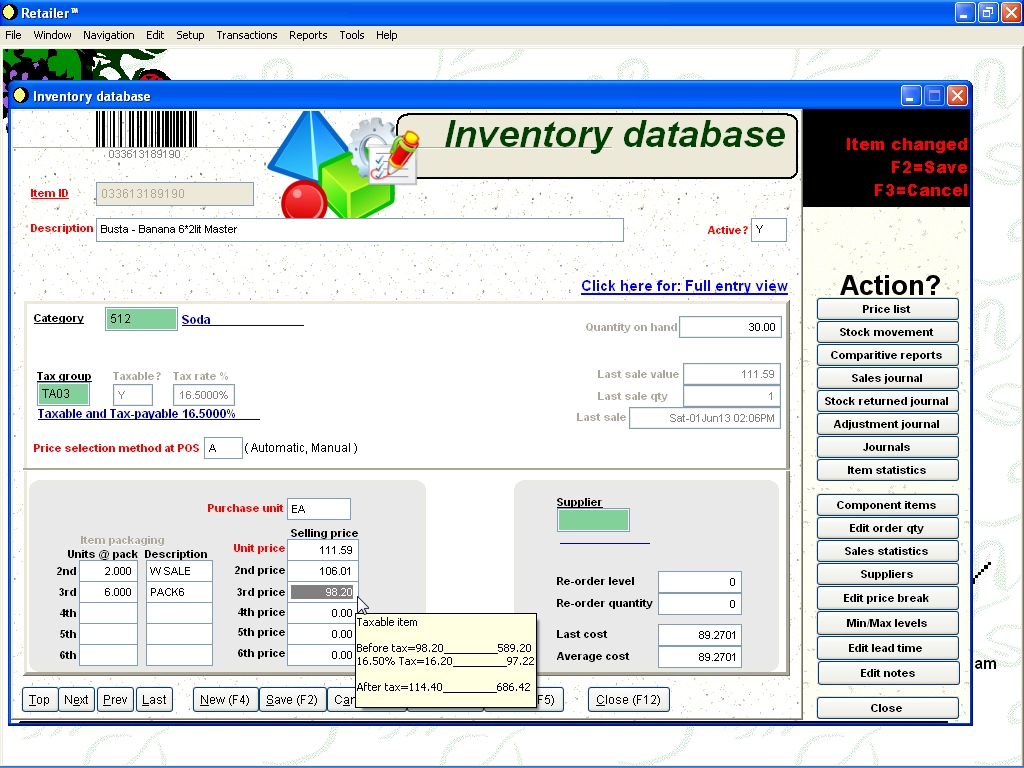
Task: Go to the Next record
Action: (x=76, y=700)
